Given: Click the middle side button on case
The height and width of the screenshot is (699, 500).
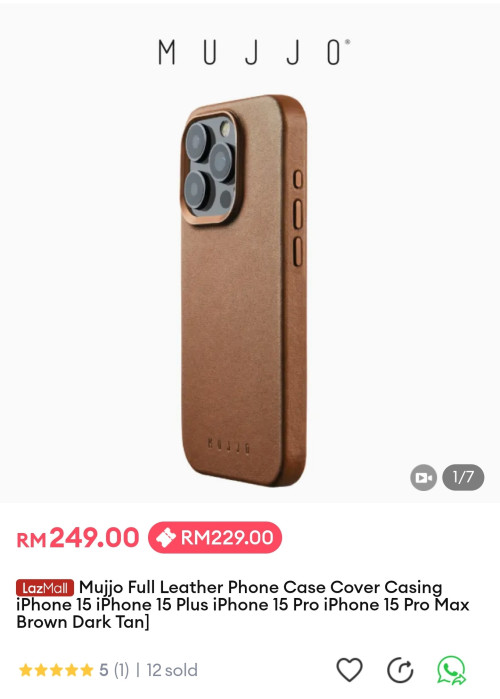Looking at the screenshot, I should [298, 214].
